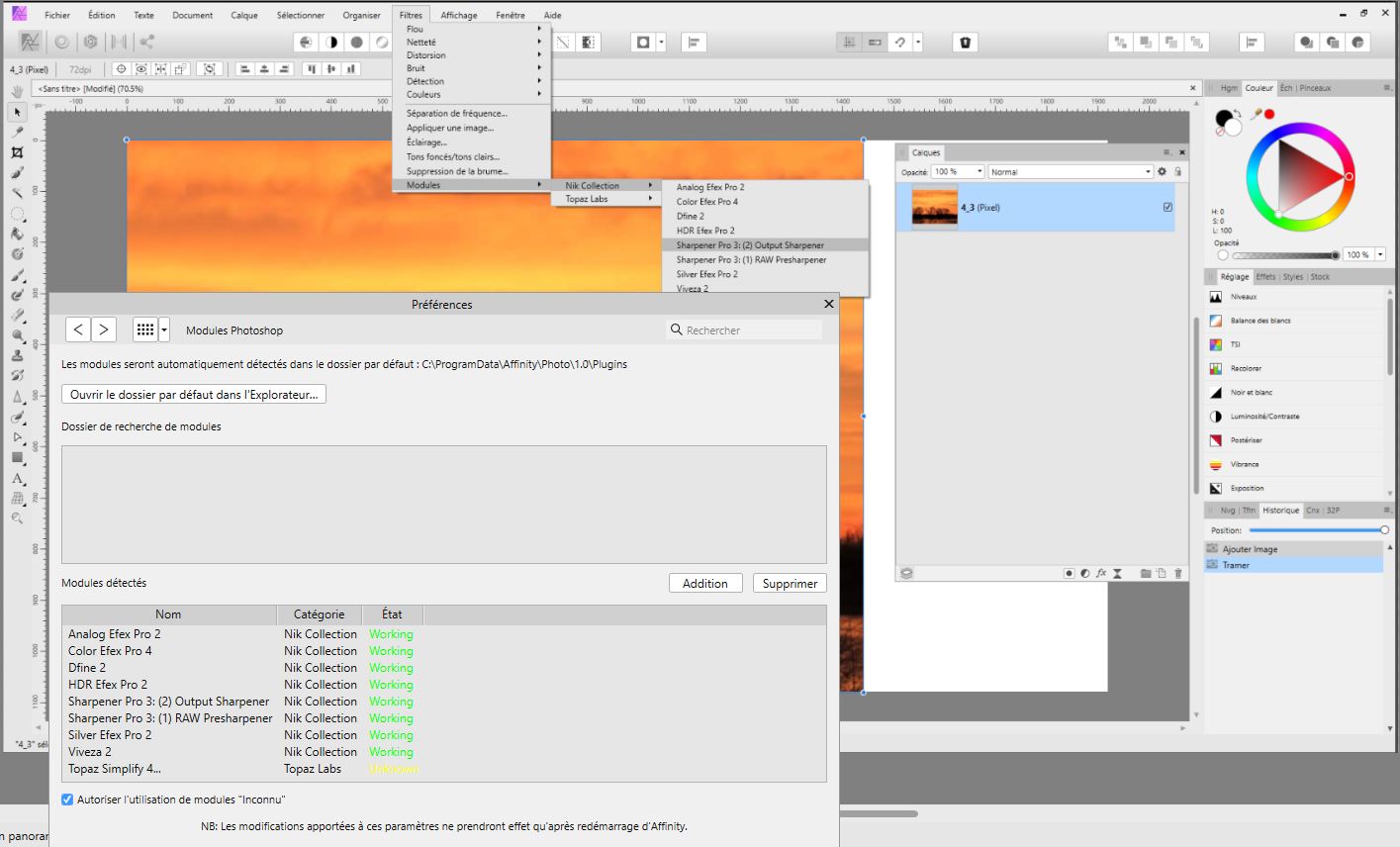Expand the Topaz Labs submenu
1400x847 pixels.
pyautogui.click(x=607, y=199)
